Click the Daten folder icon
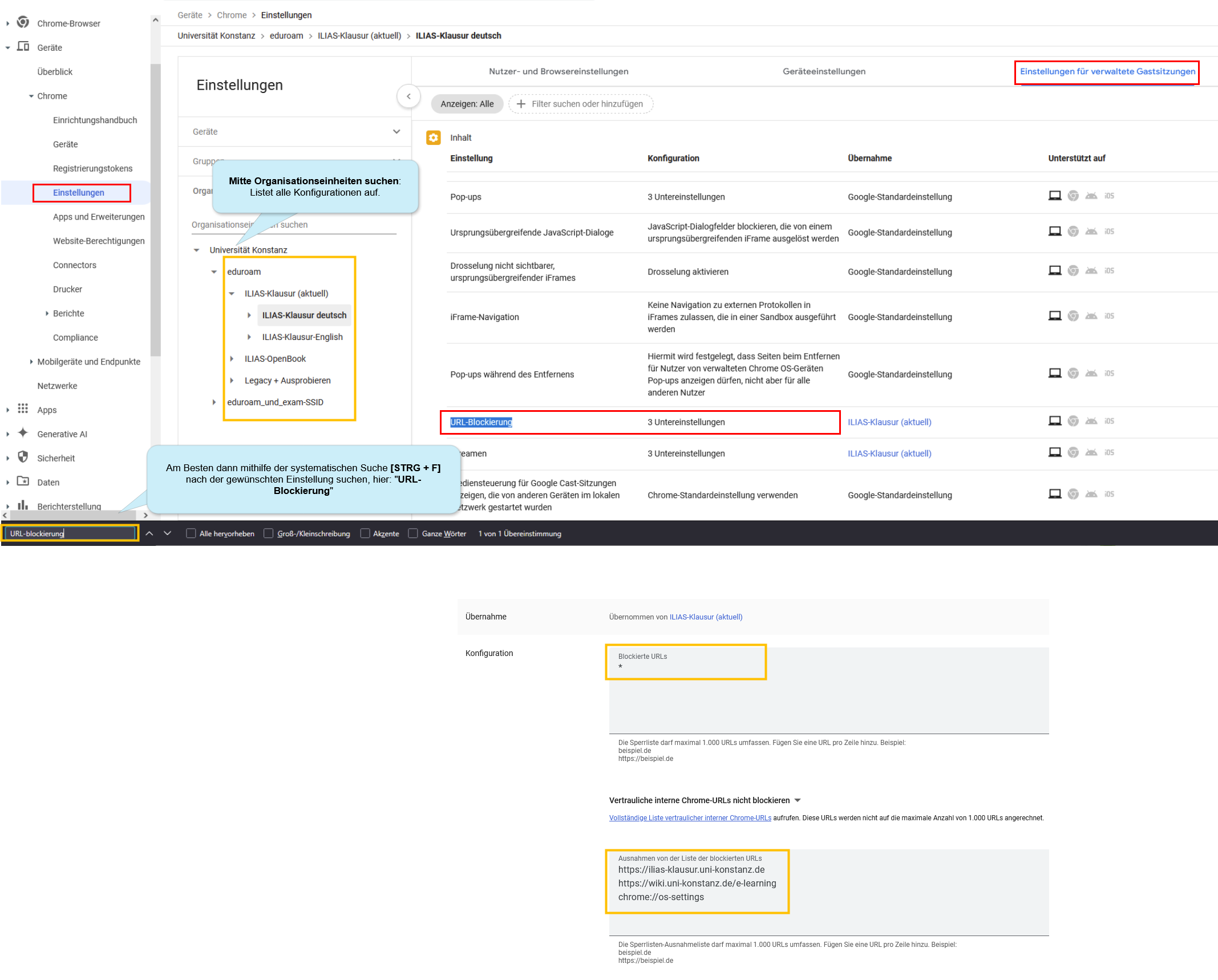 (23, 481)
